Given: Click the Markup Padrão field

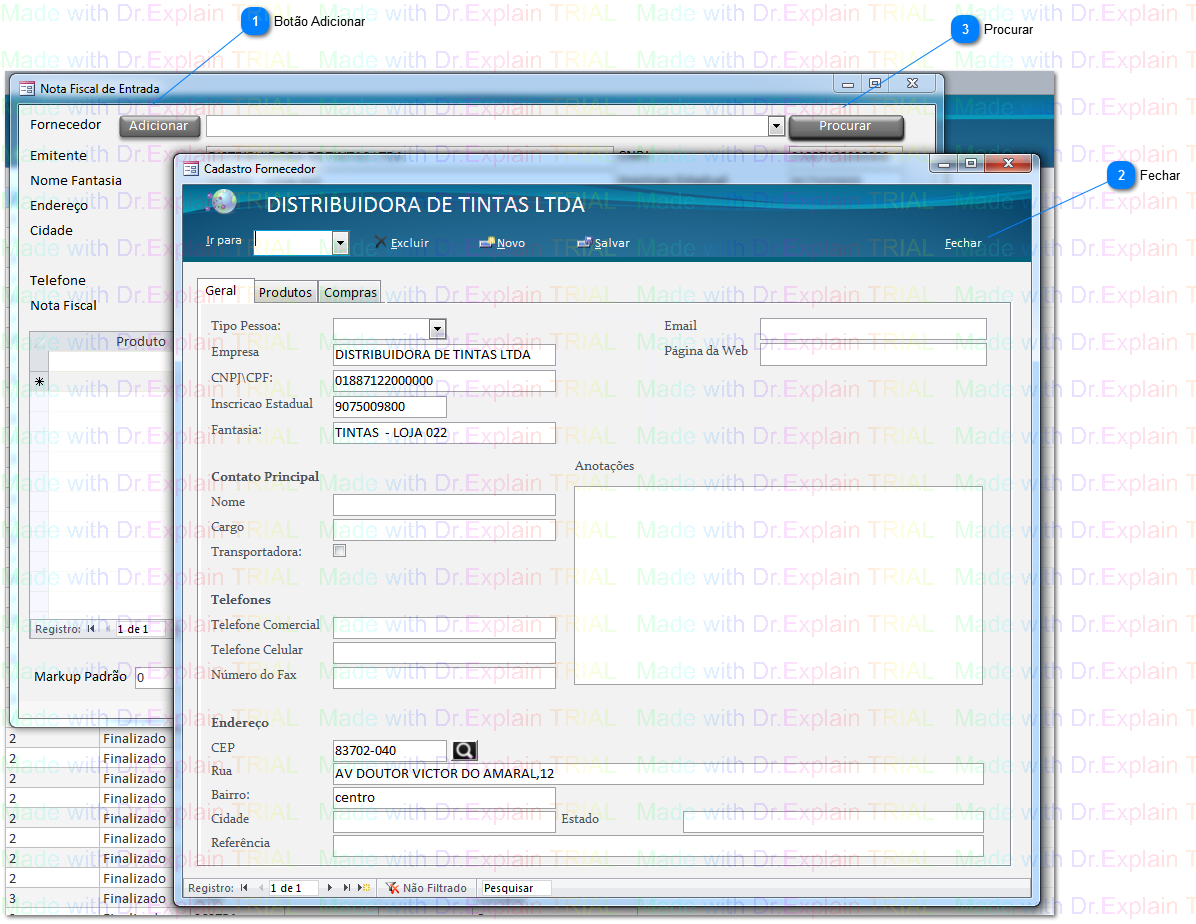Looking at the screenshot, I should click(x=153, y=678).
